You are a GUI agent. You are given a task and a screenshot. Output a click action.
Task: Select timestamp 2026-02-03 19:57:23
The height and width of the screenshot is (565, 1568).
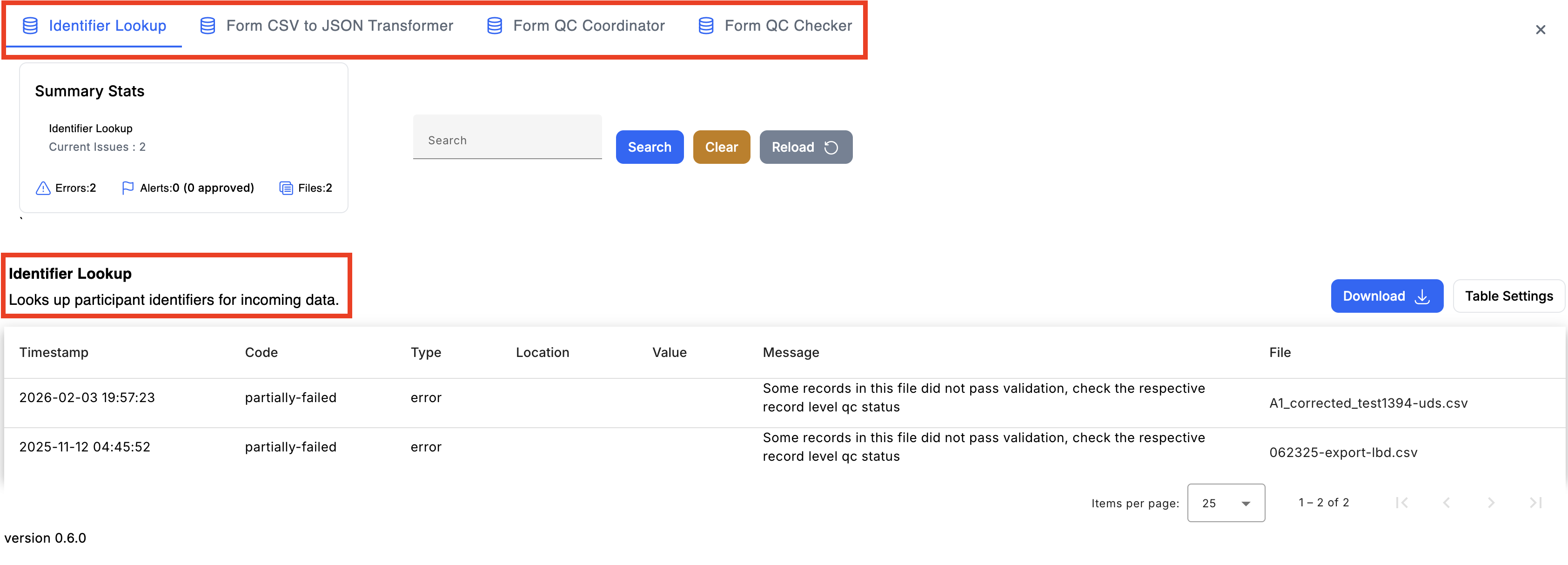[x=87, y=397]
